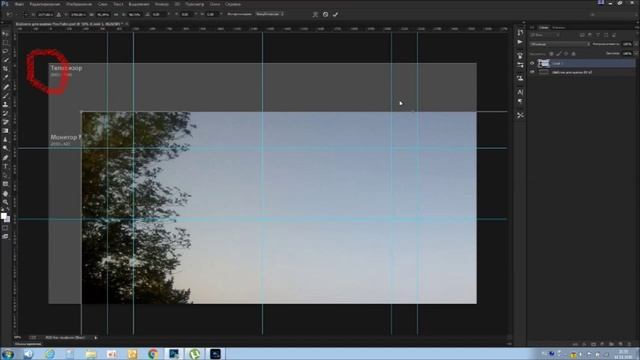Change the screen mode via toolbar icon
Screen dimensions: 640x360
5,236
